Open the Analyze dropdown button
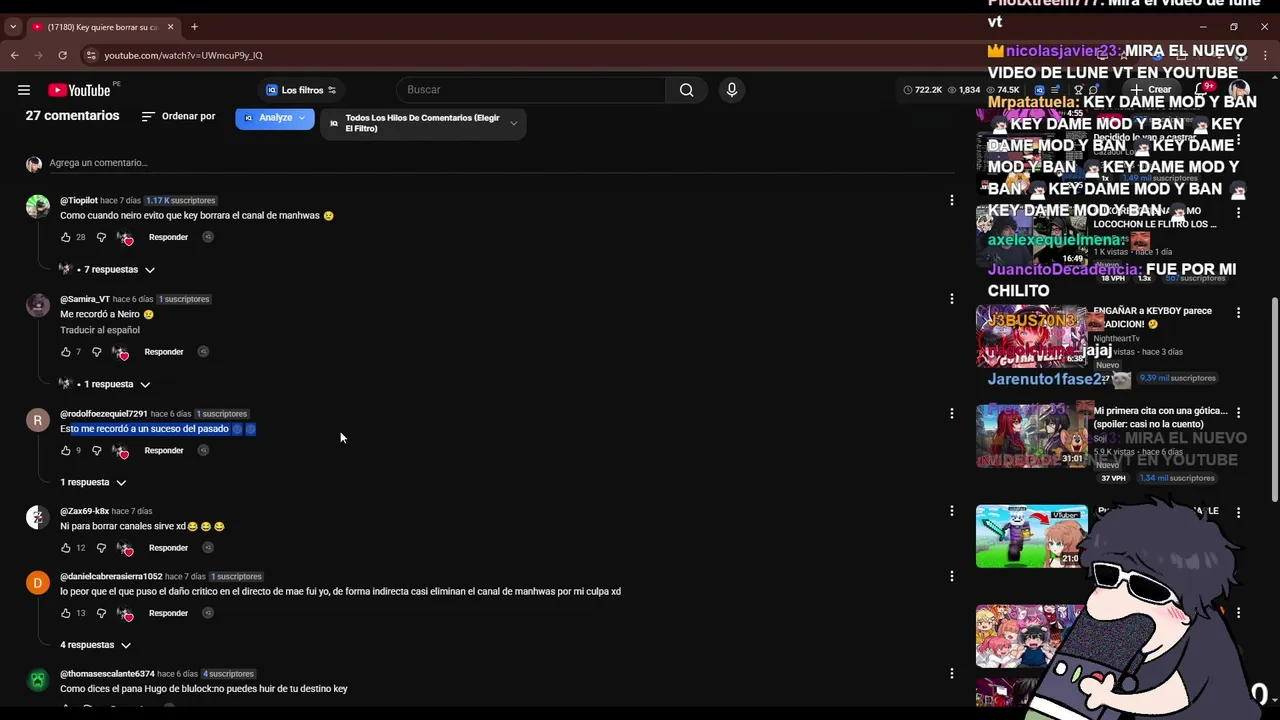The height and width of the screenshot is (720, 1280). [x=275, y=118]
